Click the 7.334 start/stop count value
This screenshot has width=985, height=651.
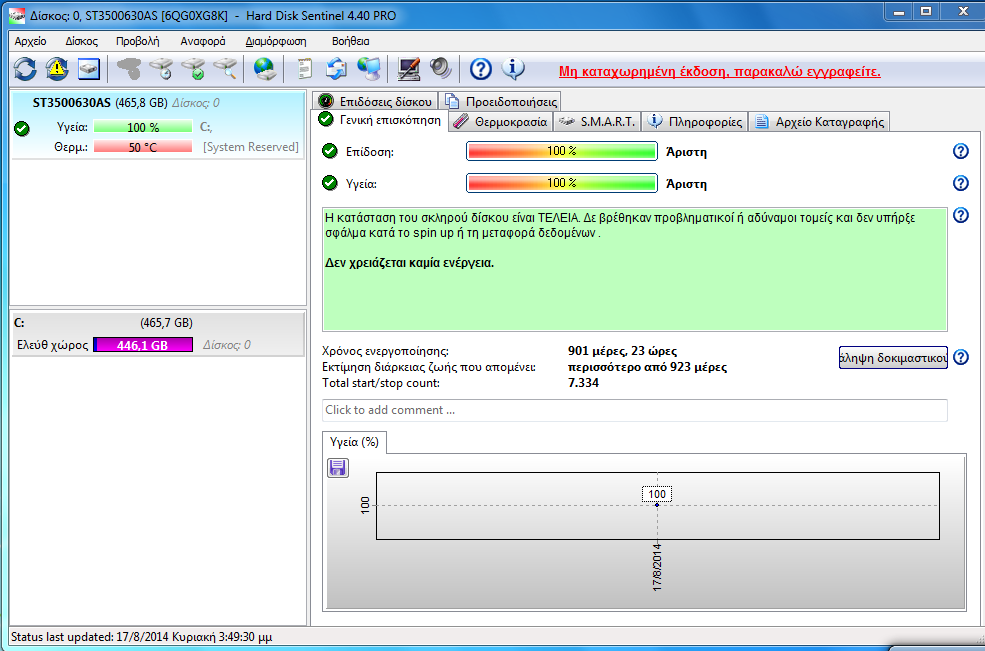pos(583,383)
